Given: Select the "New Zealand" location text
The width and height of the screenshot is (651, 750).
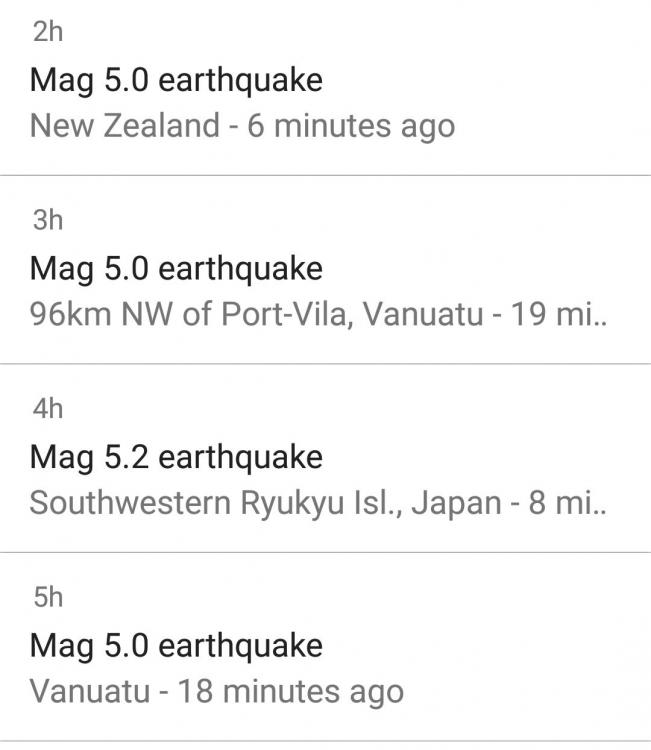Looking at the screenshot, I should 125,126.
